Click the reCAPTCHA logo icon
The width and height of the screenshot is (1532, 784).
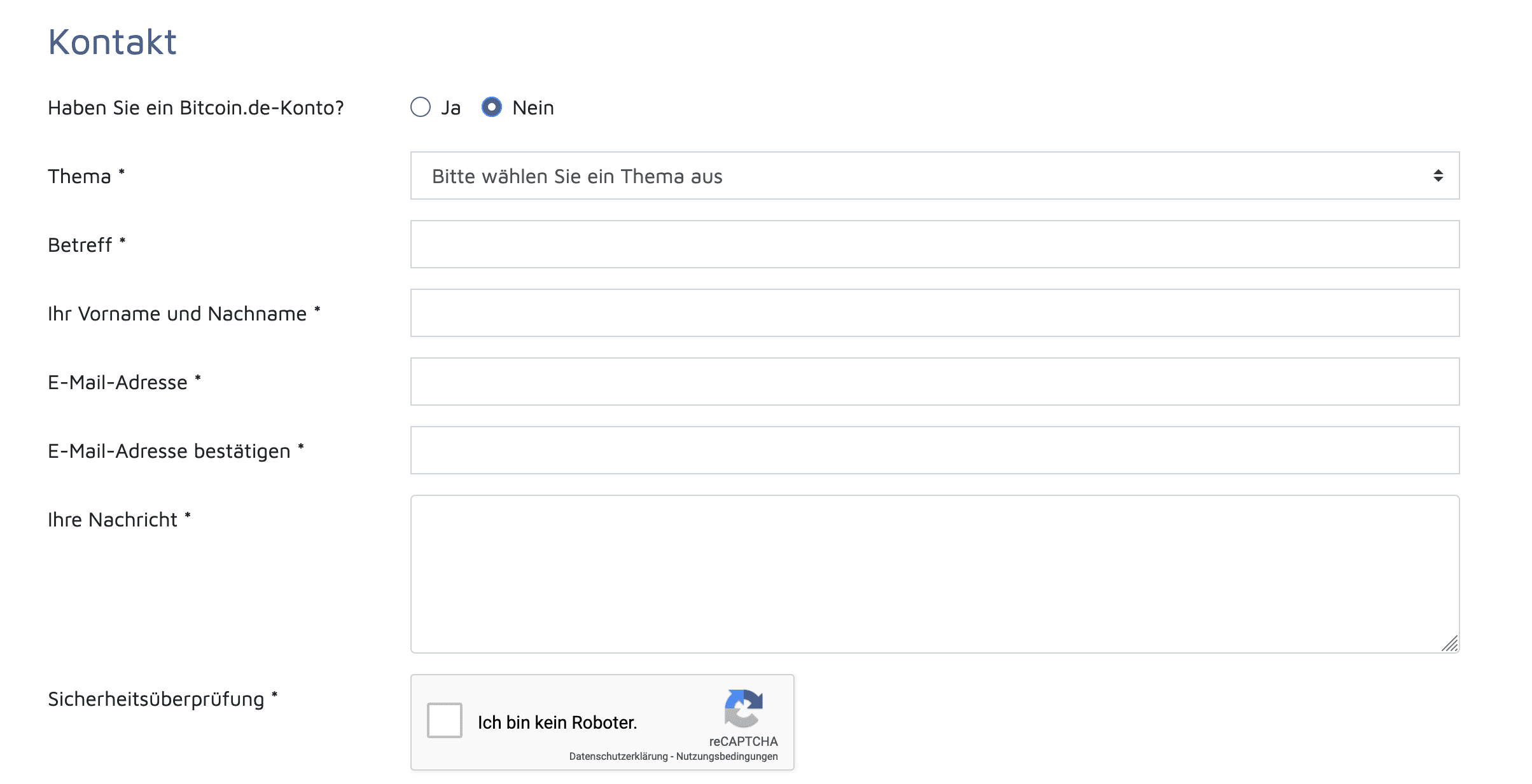(x=743, y=708)
